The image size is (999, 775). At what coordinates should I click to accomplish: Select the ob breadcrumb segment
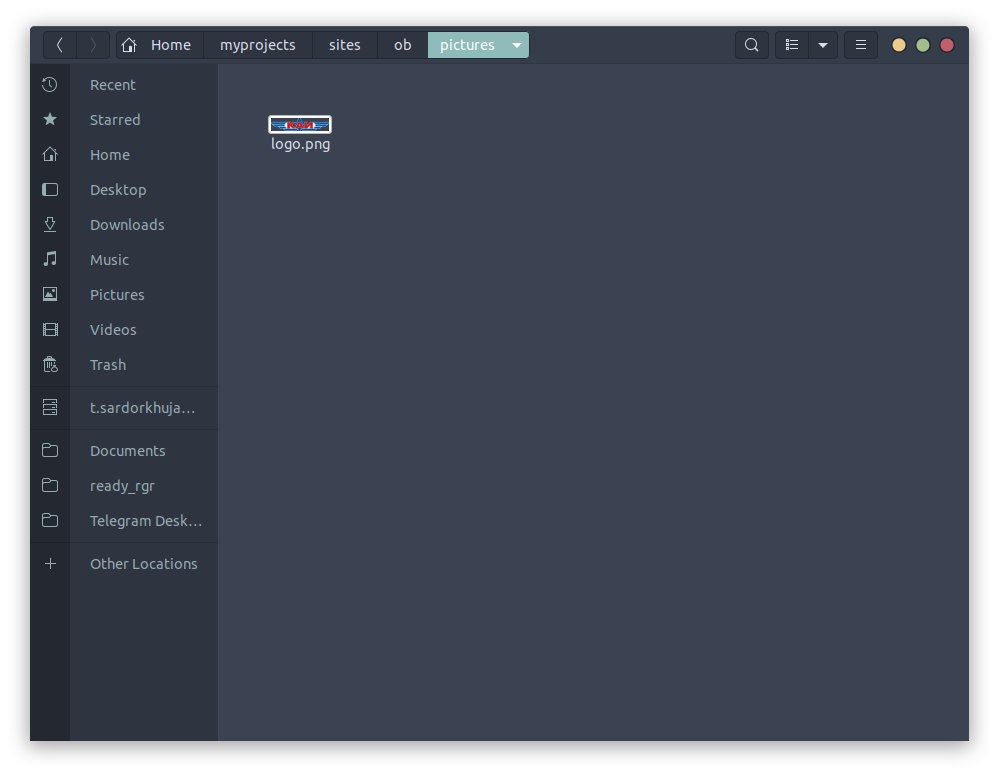coord(402,45)
